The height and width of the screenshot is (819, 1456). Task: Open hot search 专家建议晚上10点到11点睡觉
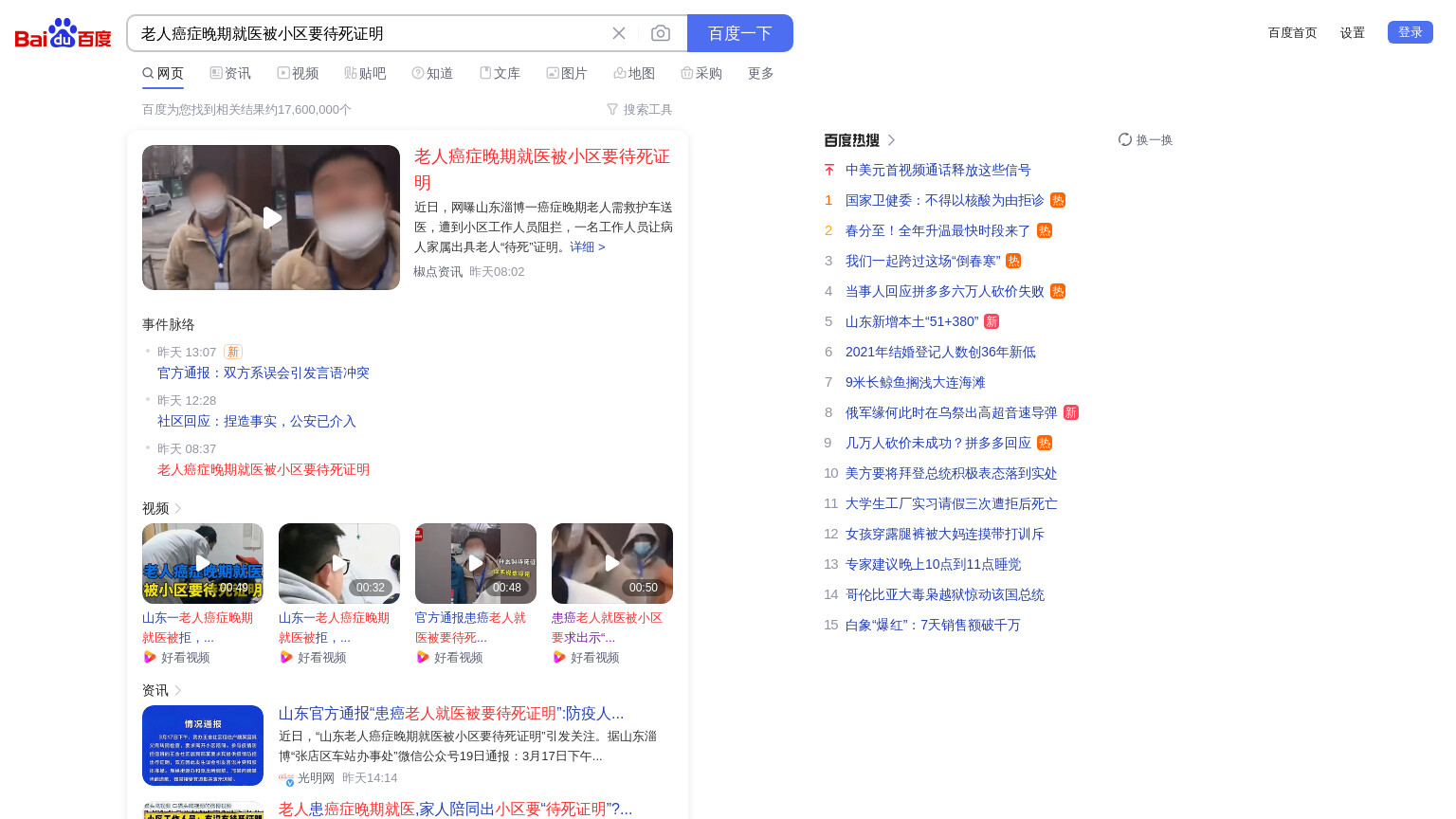(934, 564)
